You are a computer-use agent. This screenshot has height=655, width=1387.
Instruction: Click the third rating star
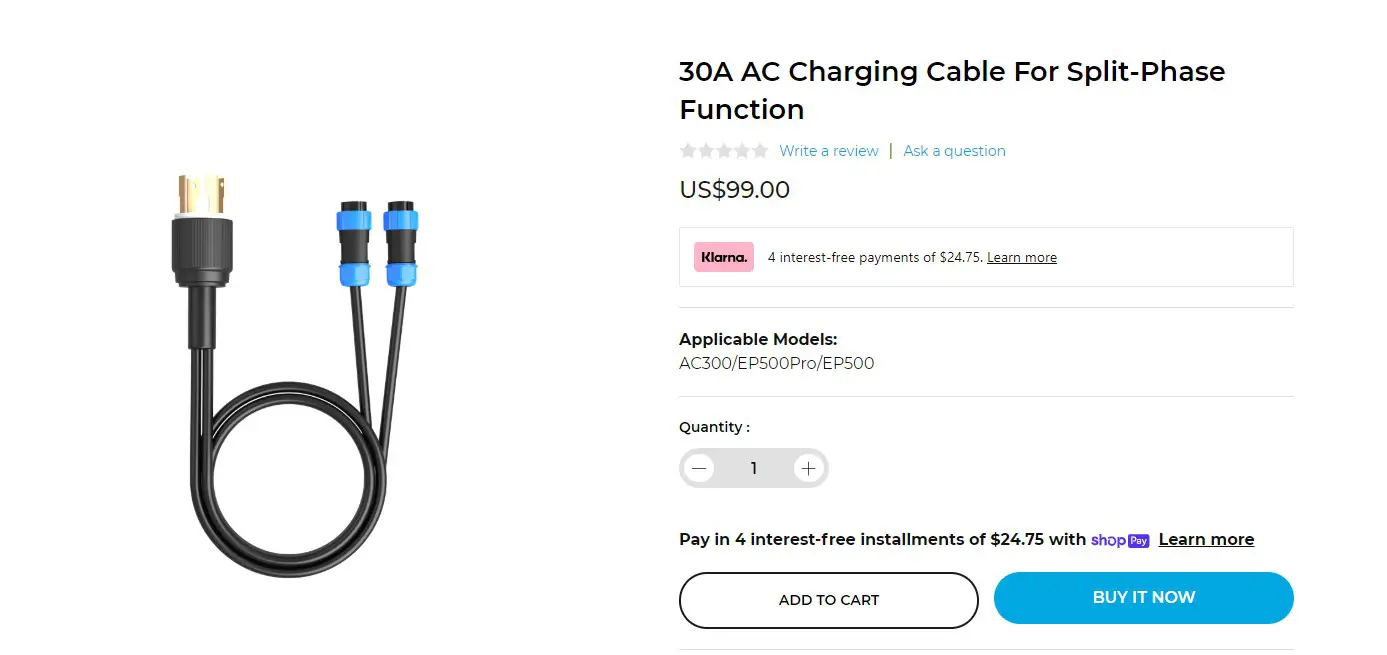tap(724, 151)
